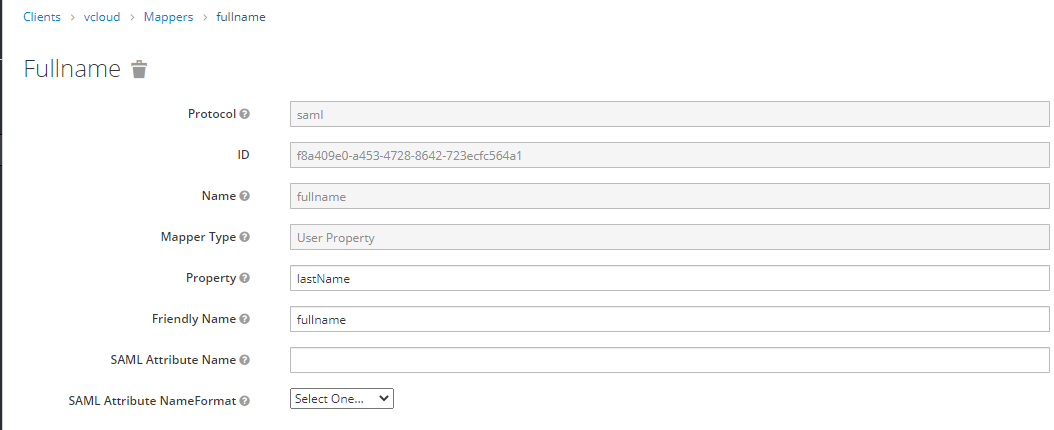Show help tooltip for SAML Attribute Name
Viewport: 1054px width, 430px height.
[245, 360]
